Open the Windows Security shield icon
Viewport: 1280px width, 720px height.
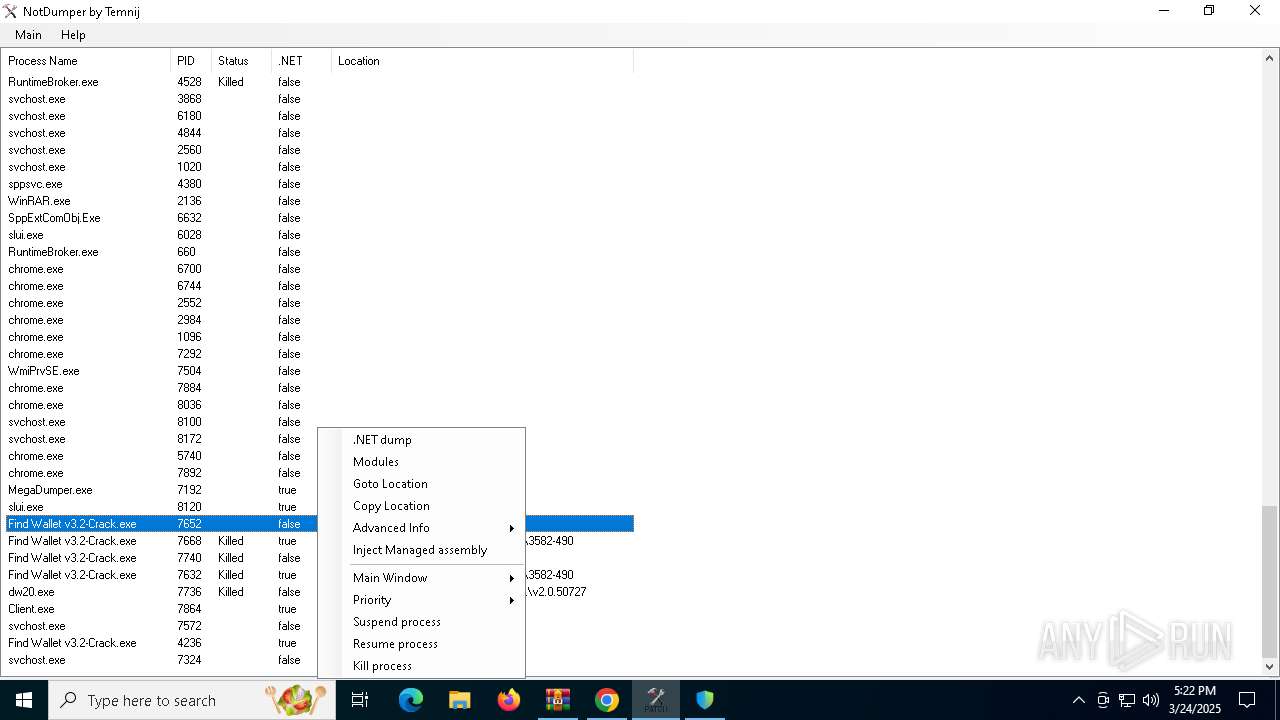click(x=705, y=700)
